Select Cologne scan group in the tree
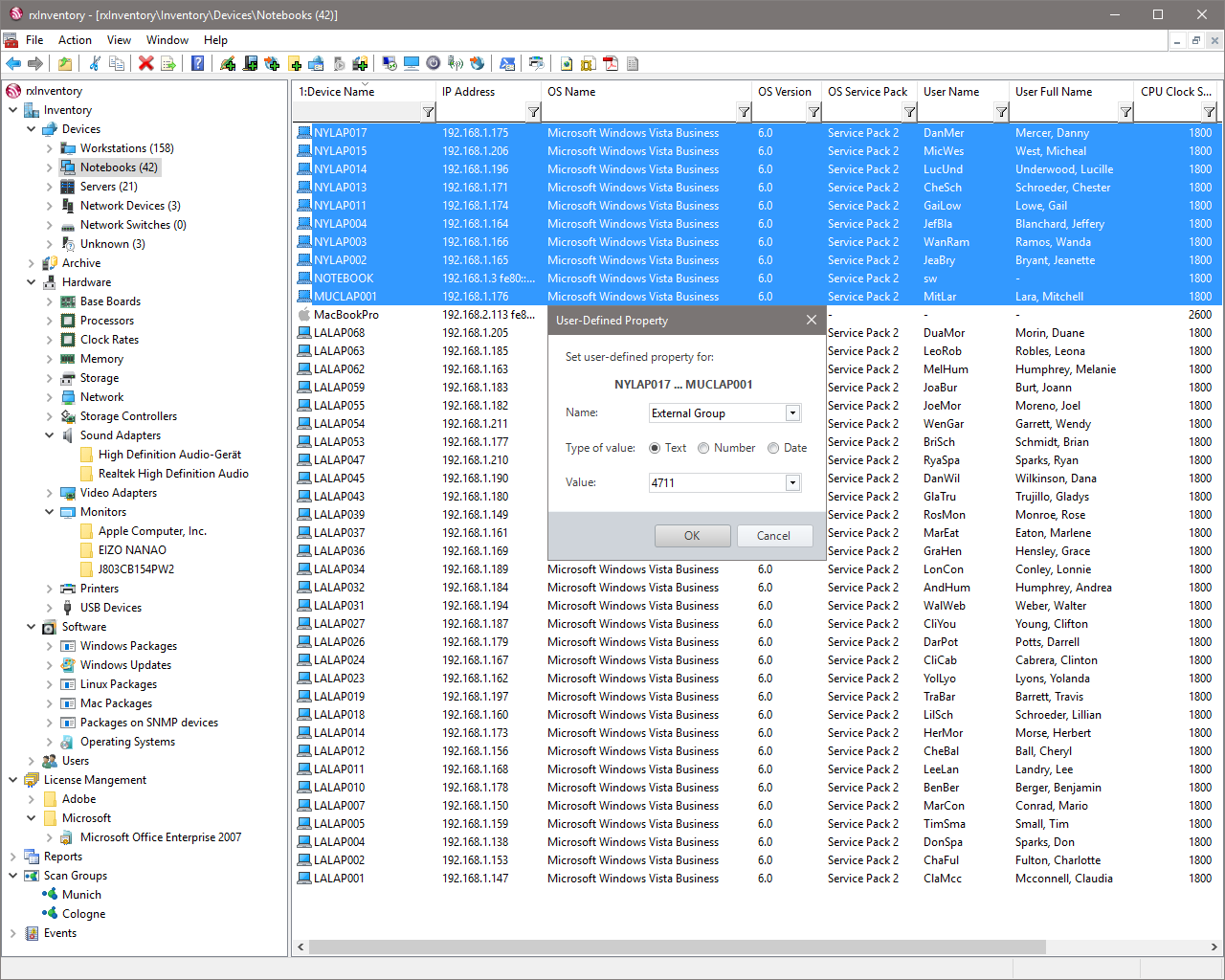 tap(83, 914)
